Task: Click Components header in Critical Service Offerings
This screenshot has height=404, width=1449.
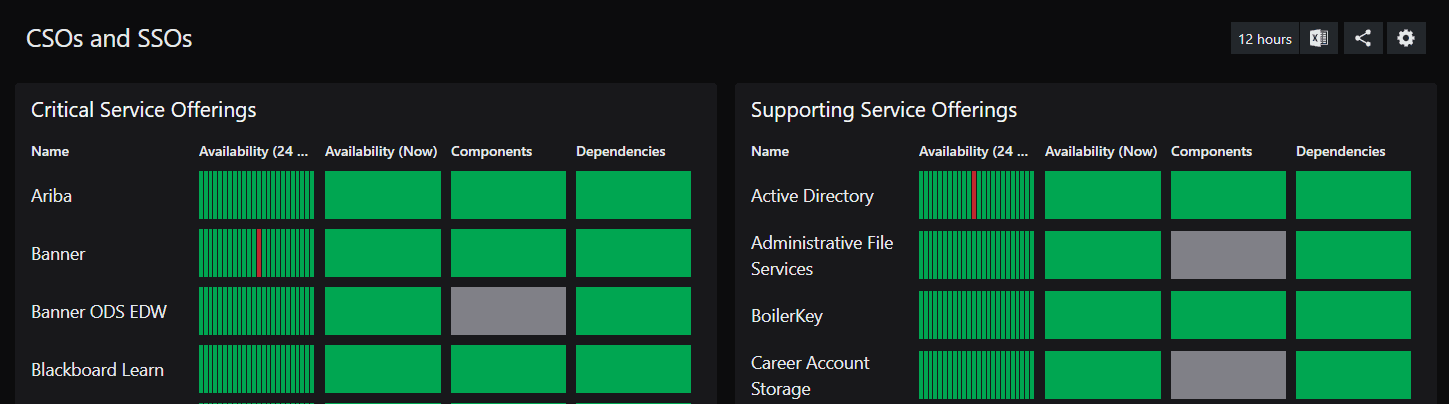Action: click(491, 152)
